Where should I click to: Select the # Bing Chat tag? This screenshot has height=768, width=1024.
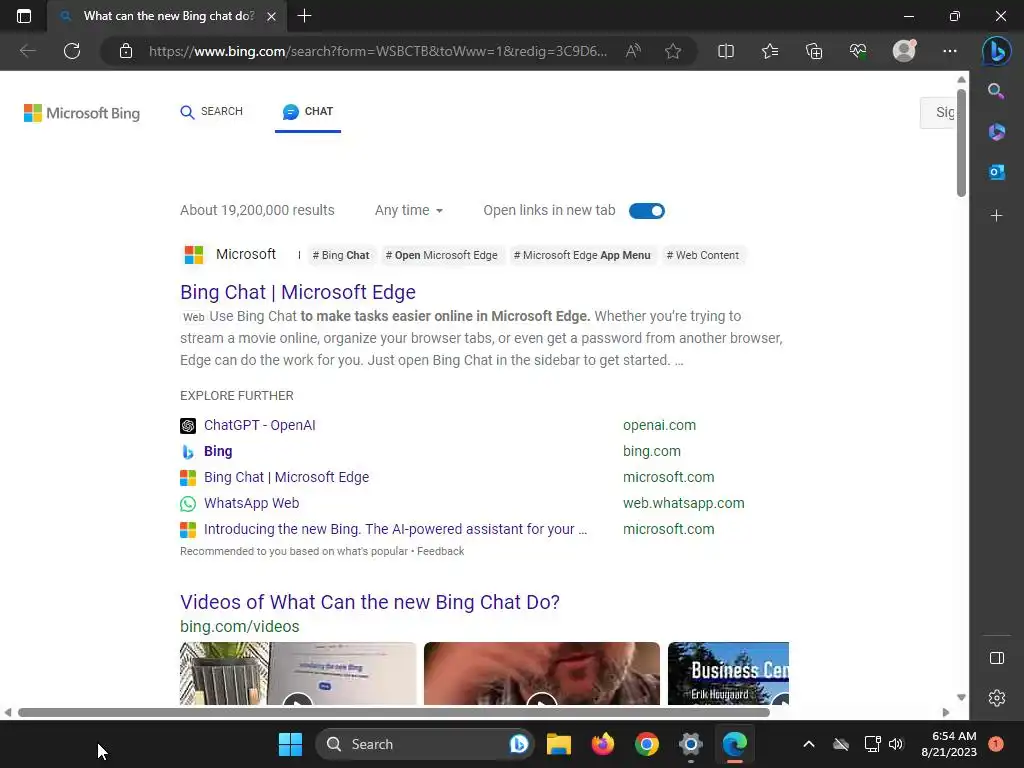click(x=340, y=255)
